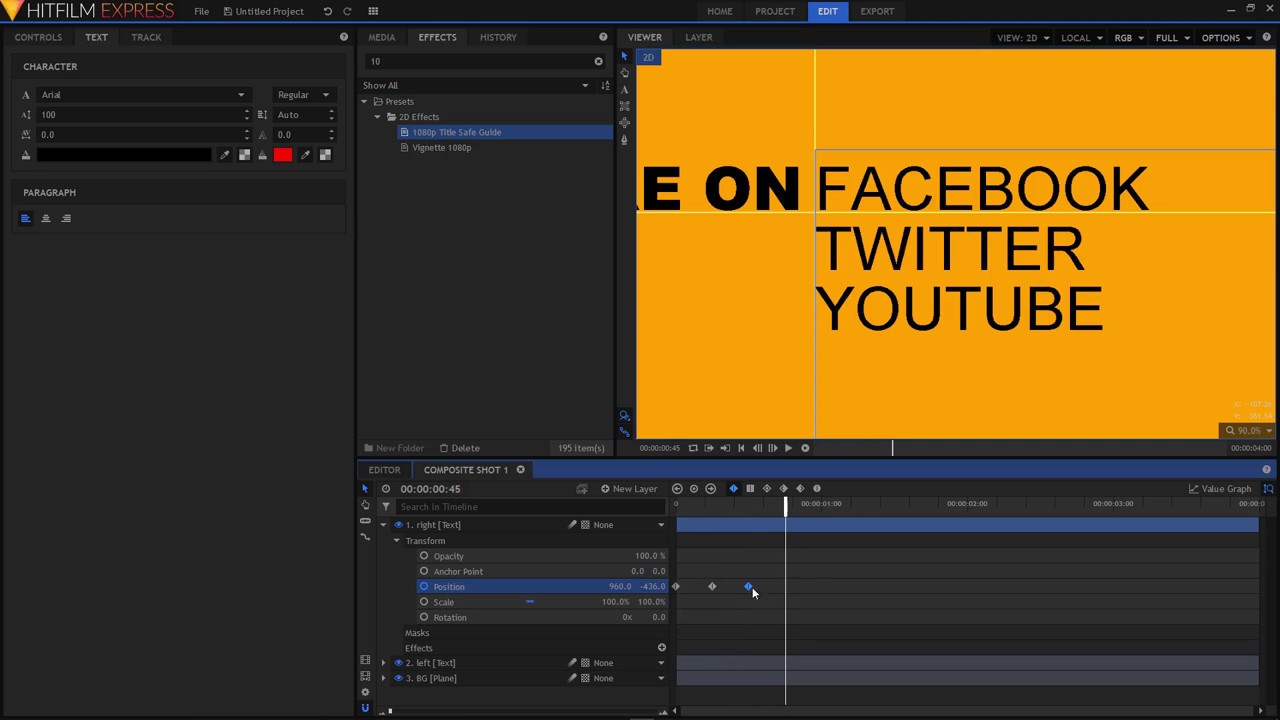Open the Project screen
The height and width of the screenshot is (720, 1280).
pos(775,11)
